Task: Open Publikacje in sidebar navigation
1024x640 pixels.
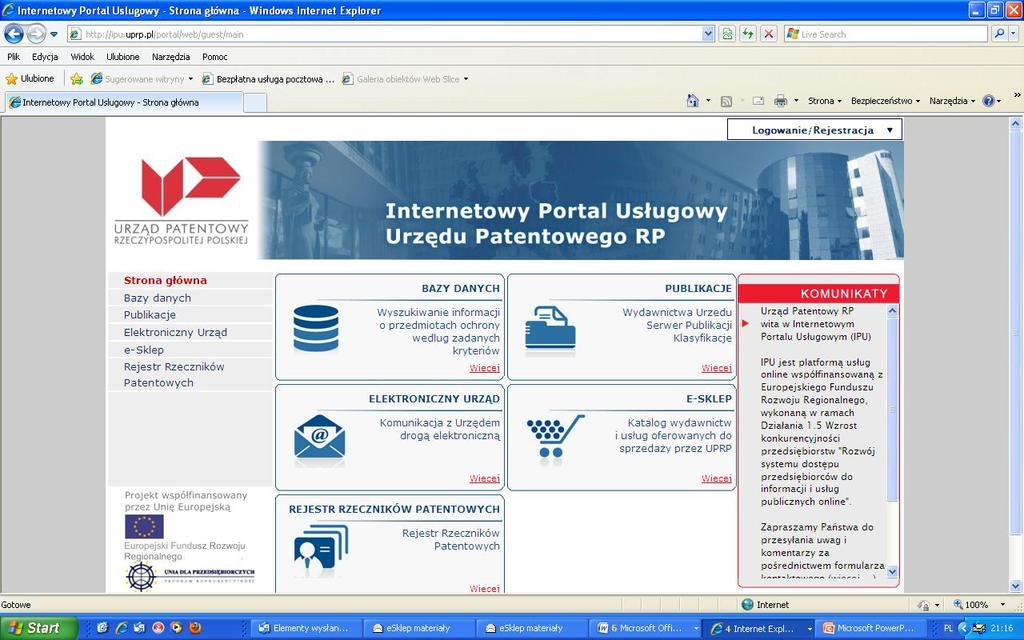Action: (x=150, y=315)
